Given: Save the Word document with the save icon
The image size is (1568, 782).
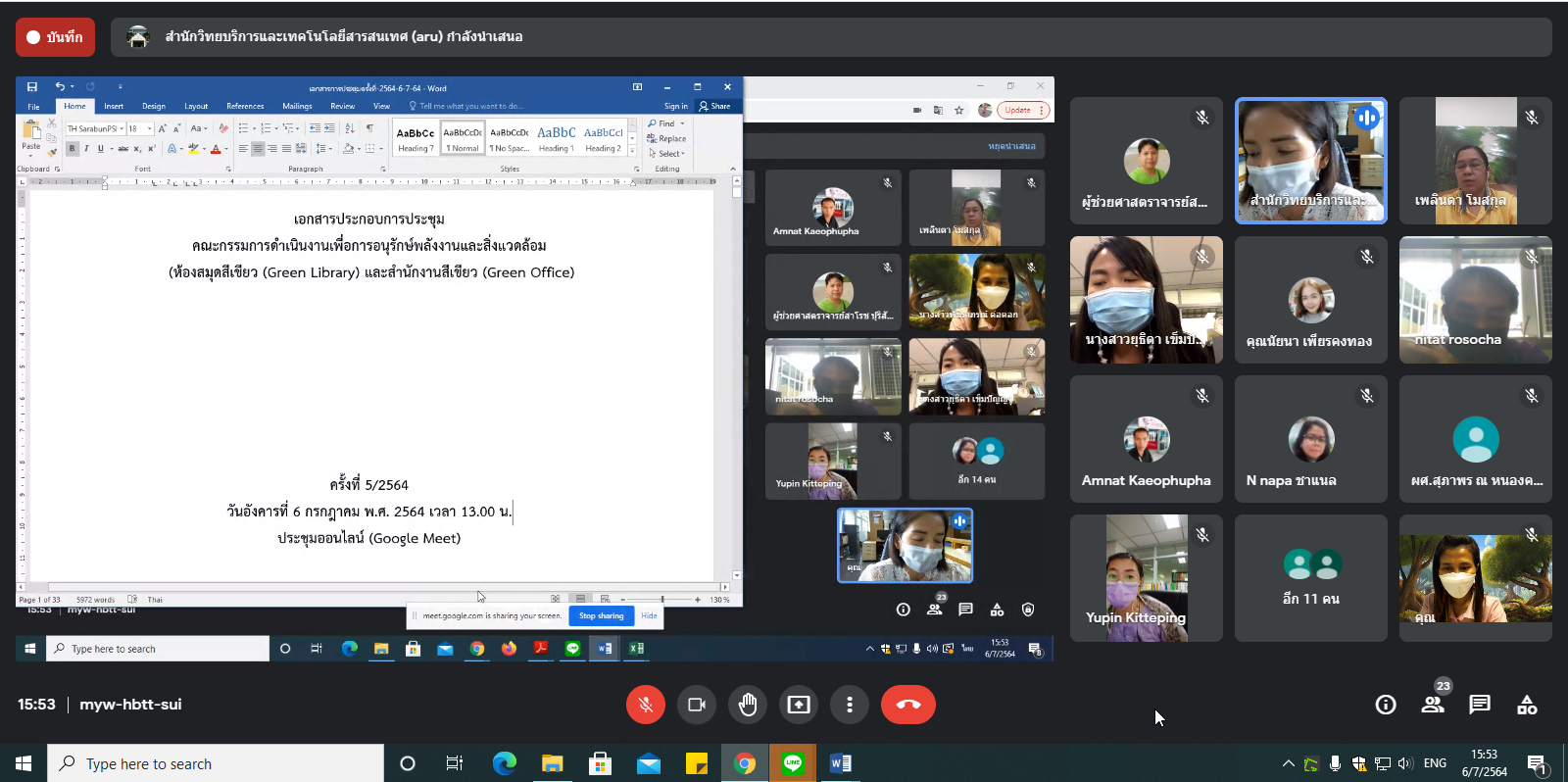Looking at the screenshot, I should pos(32,87).
